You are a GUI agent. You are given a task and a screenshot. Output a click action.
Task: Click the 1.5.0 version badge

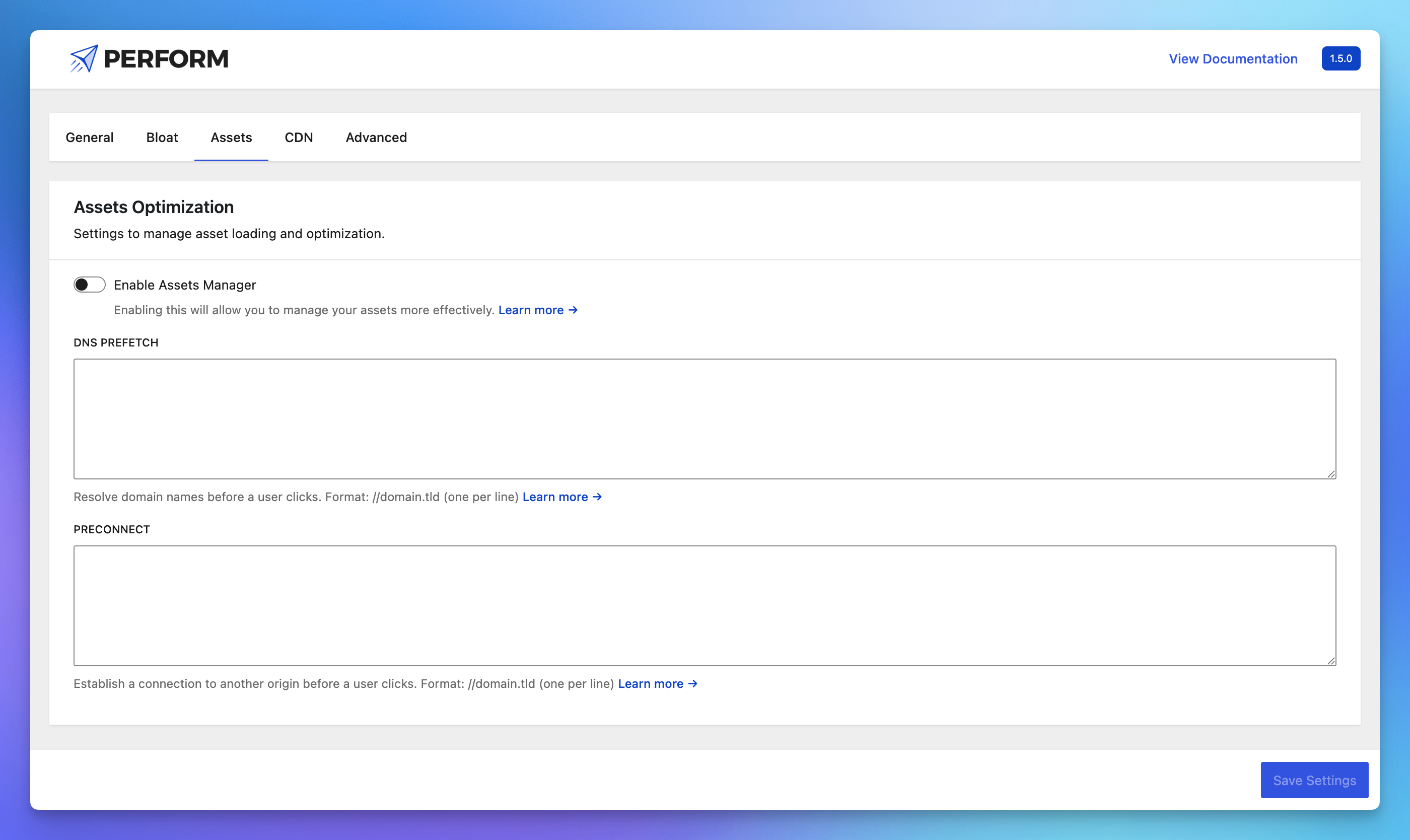1341,59
